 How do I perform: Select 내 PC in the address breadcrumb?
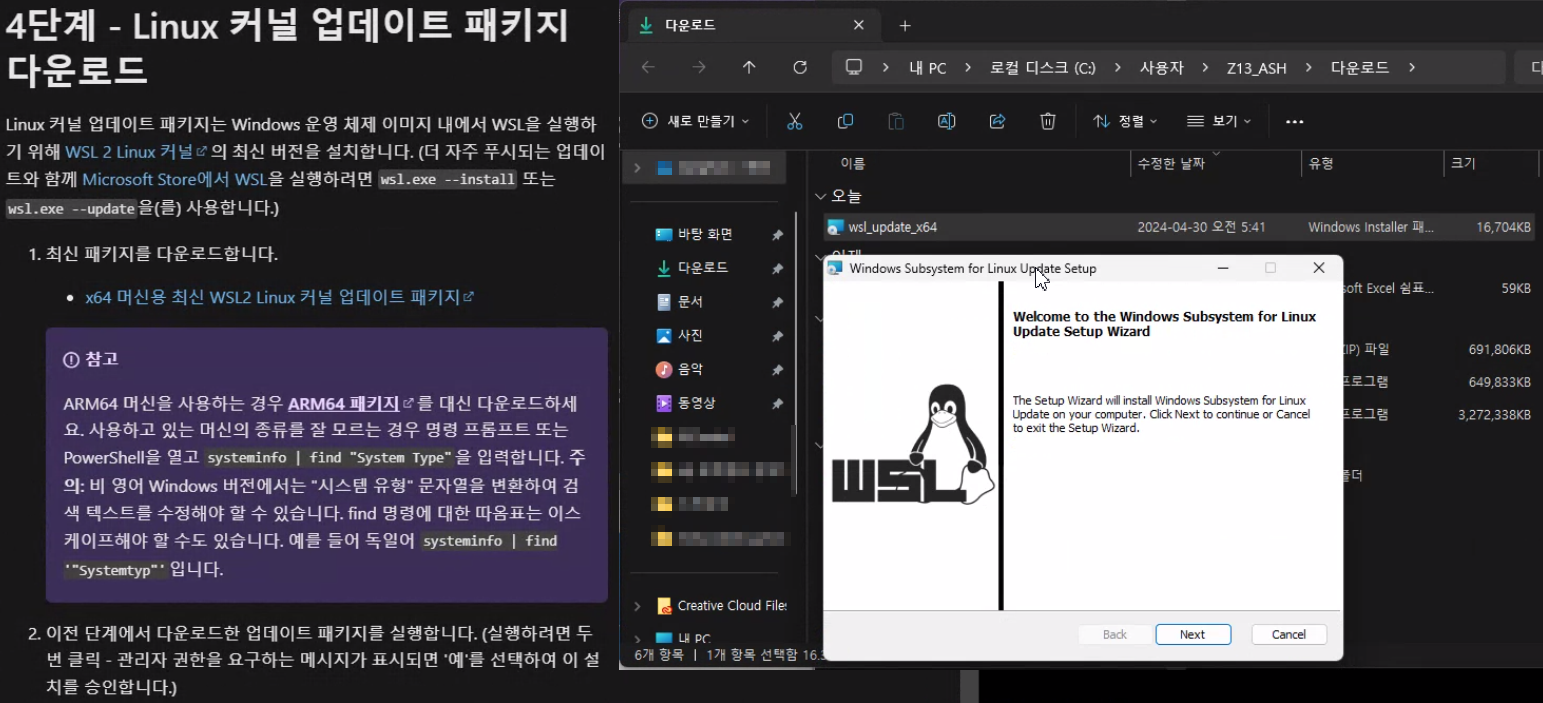(928, 68)
